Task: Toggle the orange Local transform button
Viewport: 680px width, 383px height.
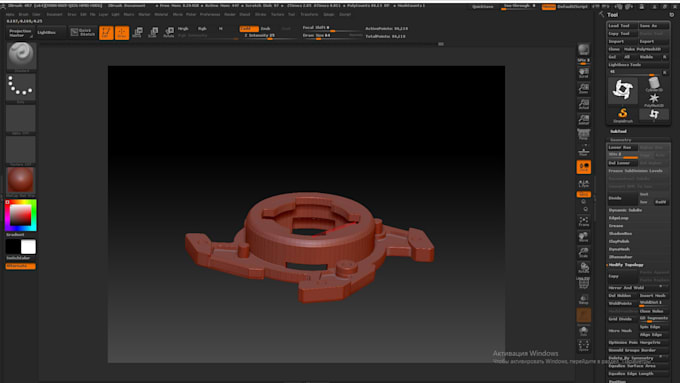Action: pos(584,167)
